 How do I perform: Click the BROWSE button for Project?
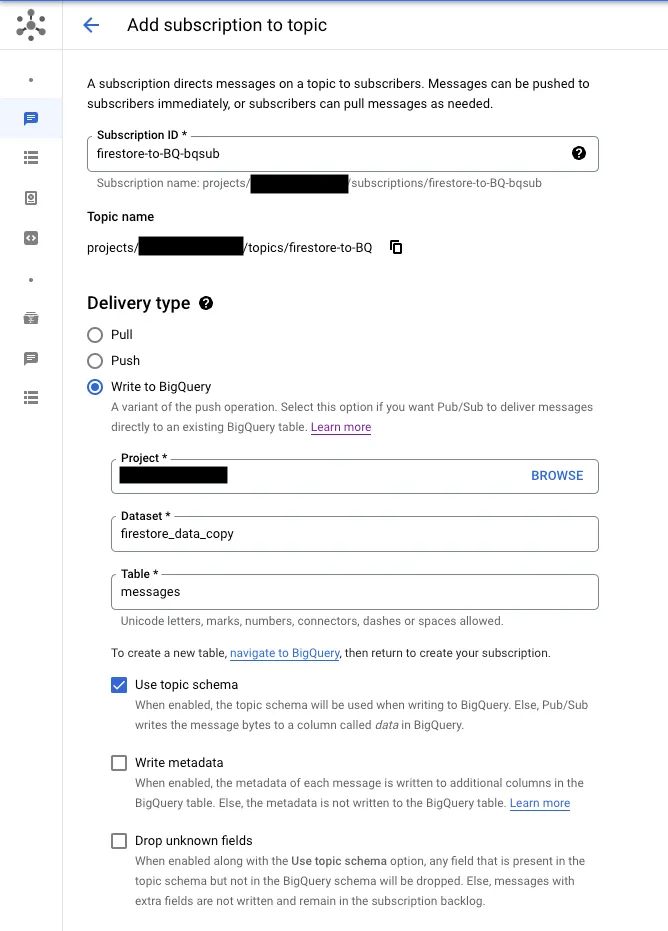557,476
